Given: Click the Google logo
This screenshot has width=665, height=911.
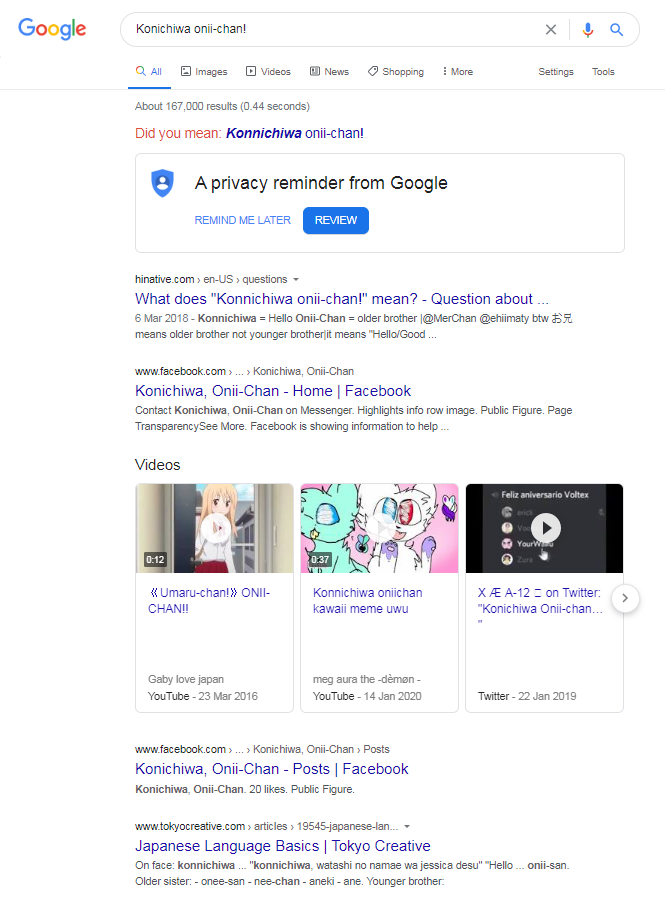Looking at the screenshot, I should [52, 28].
